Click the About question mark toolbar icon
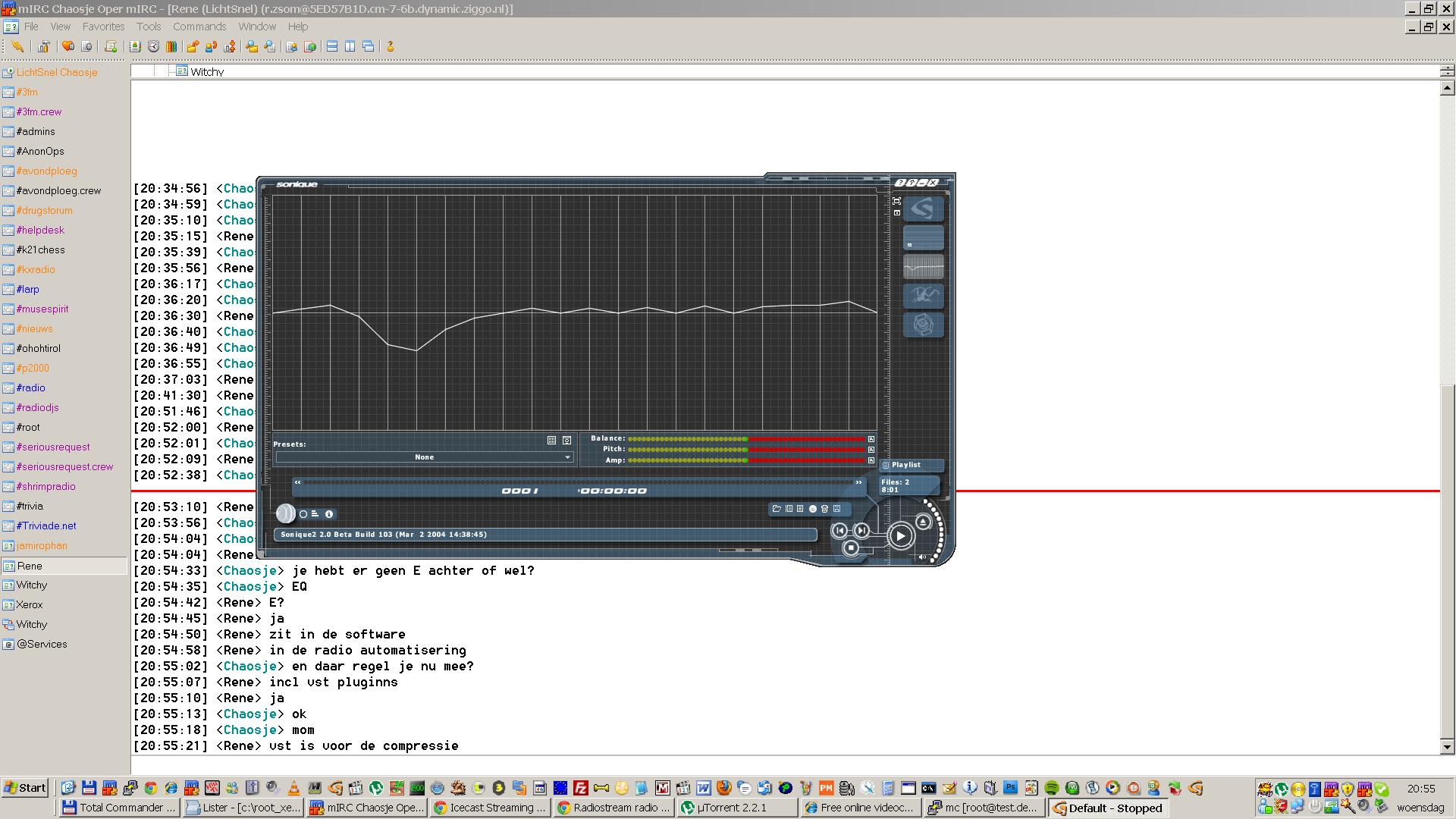Viewport: 1456px width, 819px height. pos(391,46)
